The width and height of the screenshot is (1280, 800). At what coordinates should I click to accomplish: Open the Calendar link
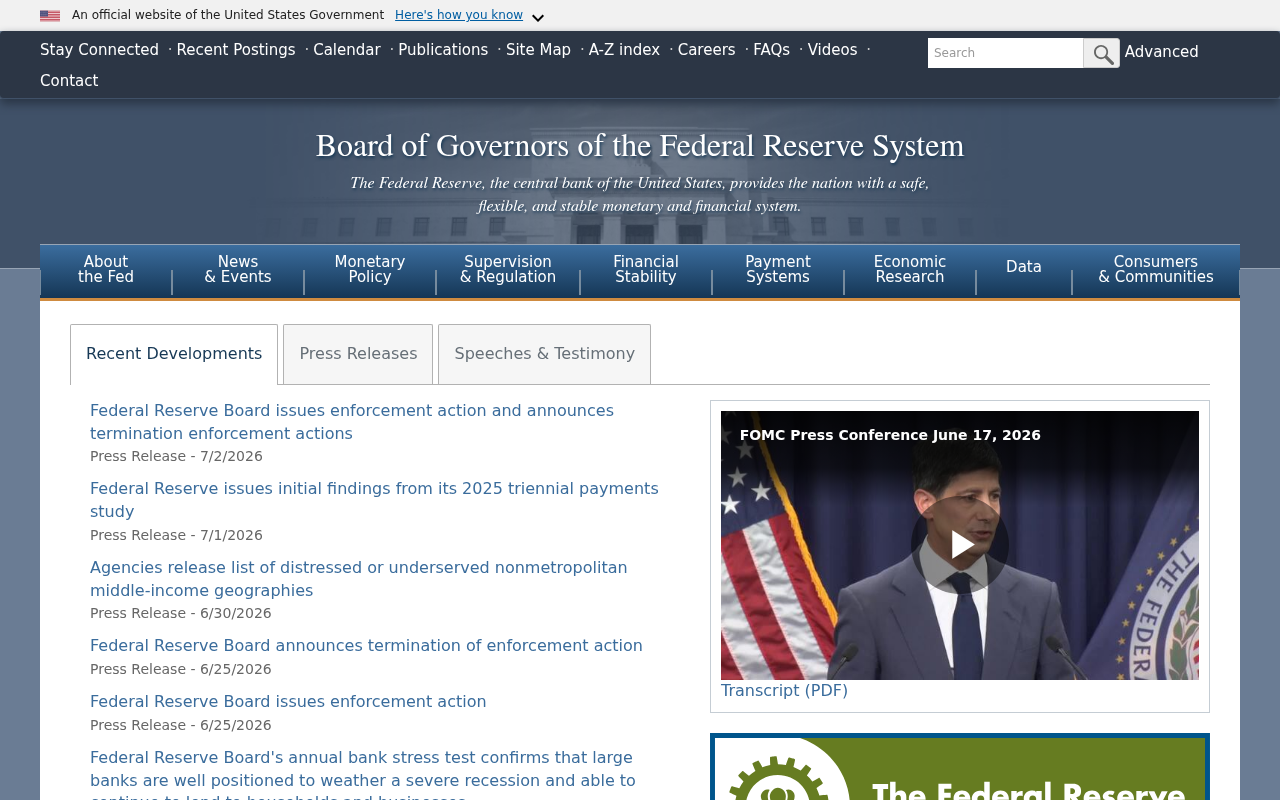tap(347, 50)
